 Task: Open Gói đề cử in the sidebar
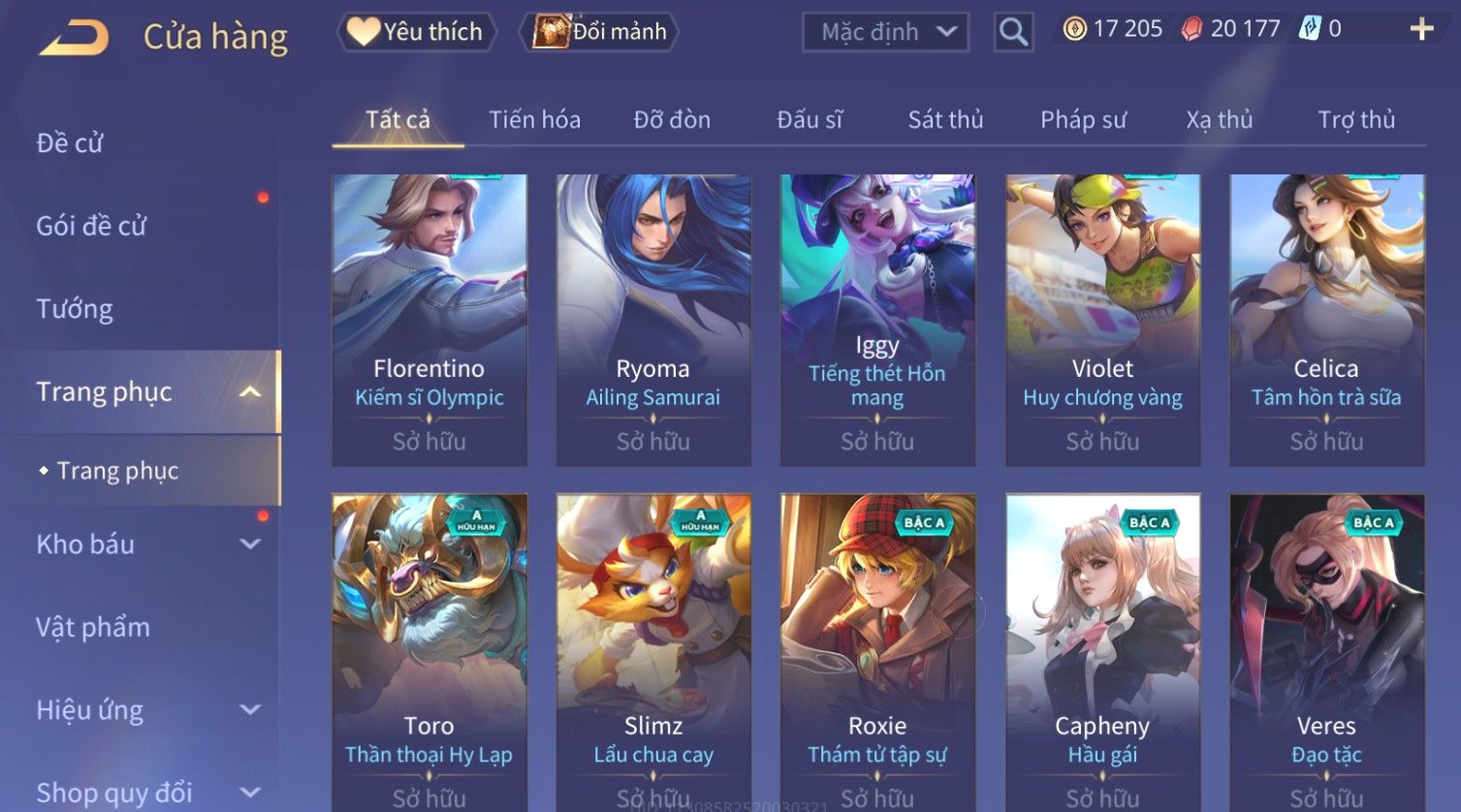91,226
